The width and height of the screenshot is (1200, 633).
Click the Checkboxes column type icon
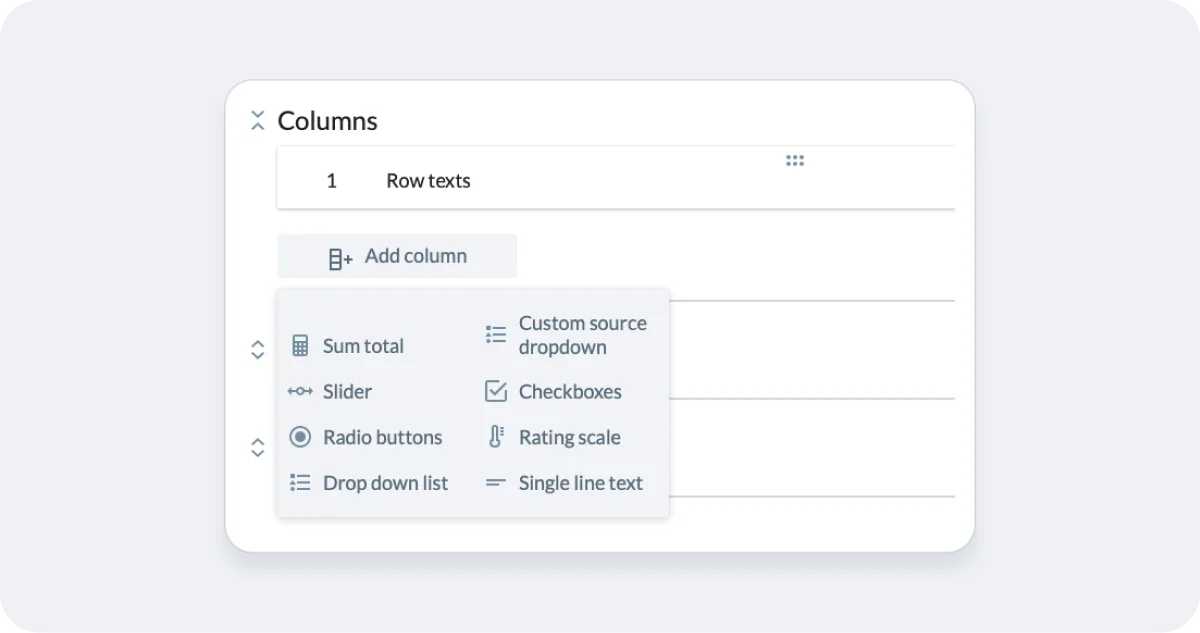click(494, 391)
